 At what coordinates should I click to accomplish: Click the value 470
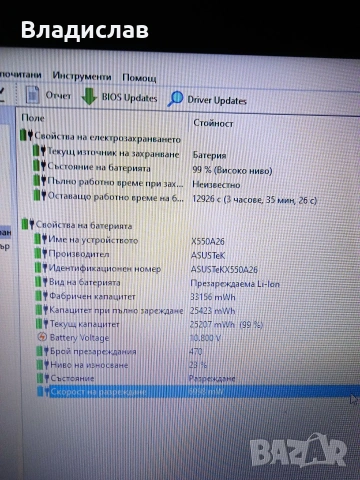(x=196, y=352)
